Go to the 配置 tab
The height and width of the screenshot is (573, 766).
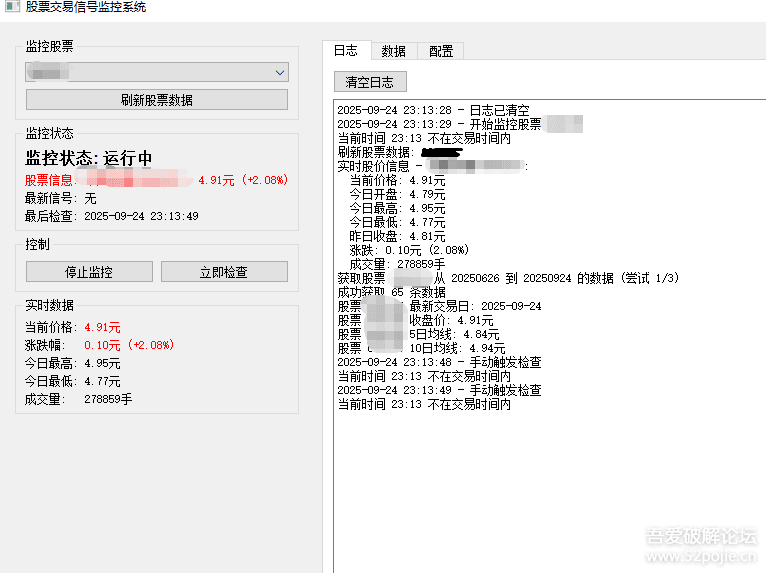tap(441, 51)
